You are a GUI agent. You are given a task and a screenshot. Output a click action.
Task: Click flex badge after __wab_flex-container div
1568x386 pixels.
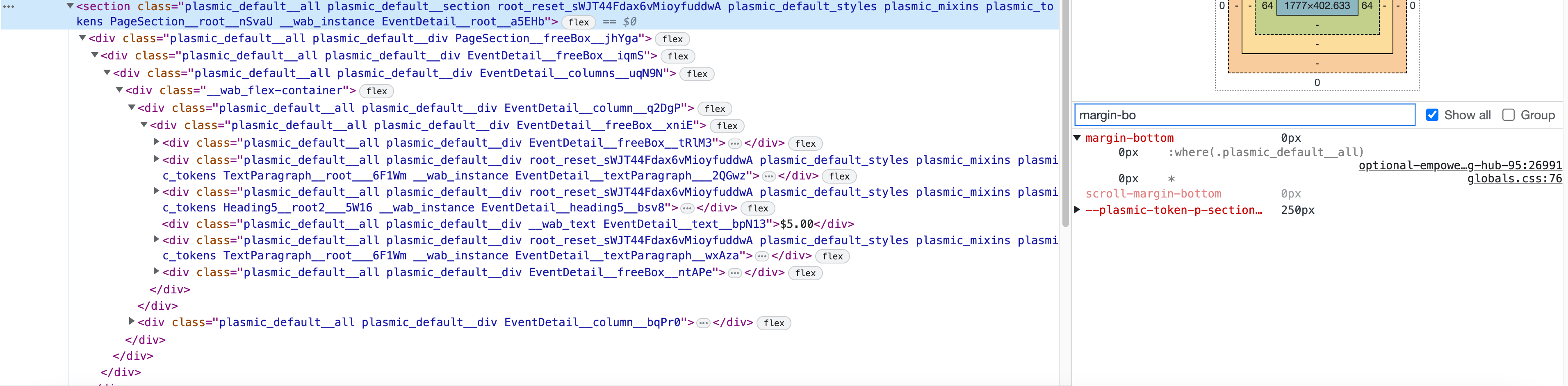tap(376, 91)
